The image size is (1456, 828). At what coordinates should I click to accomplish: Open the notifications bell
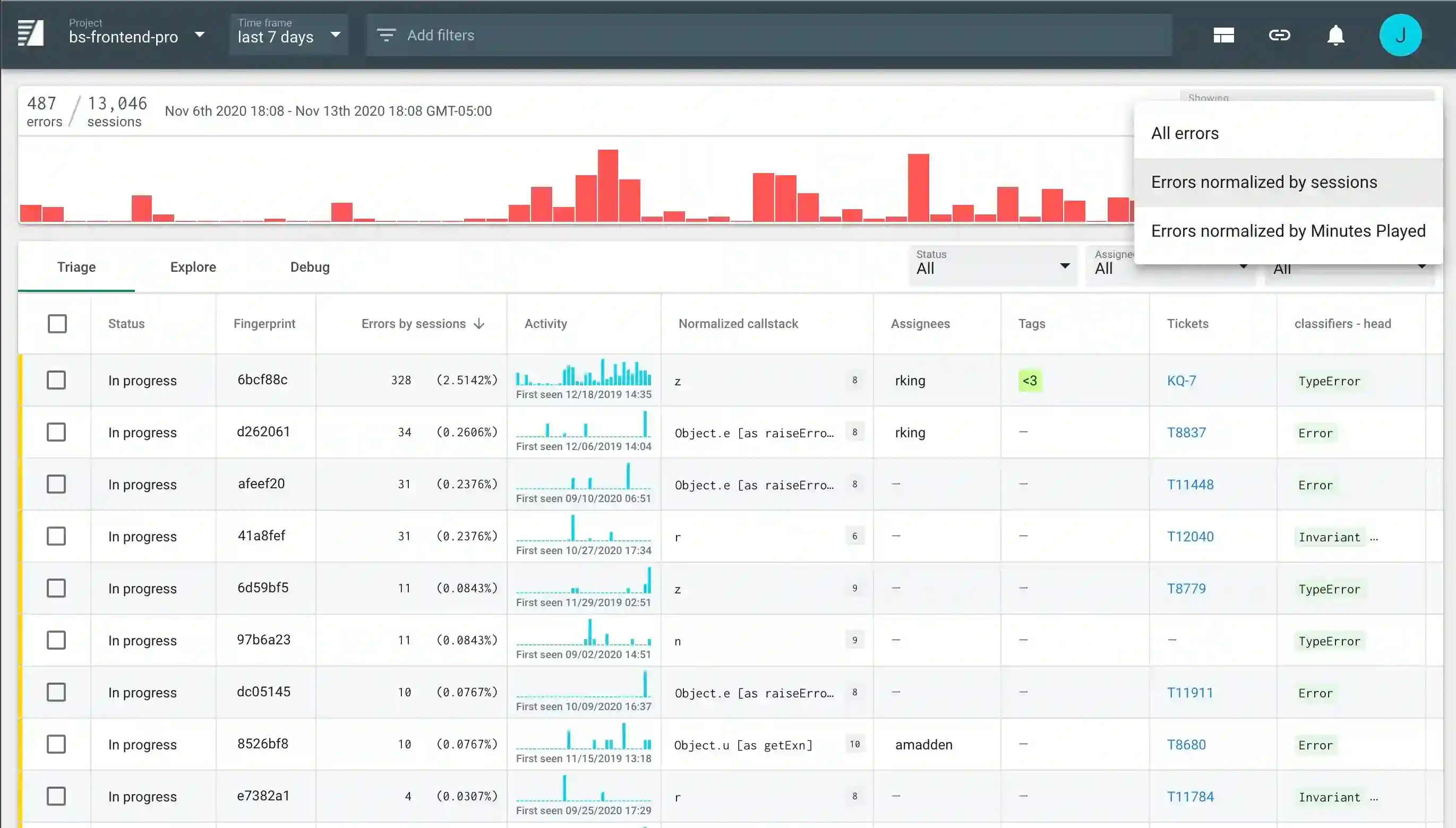(x=1335, y=35)
